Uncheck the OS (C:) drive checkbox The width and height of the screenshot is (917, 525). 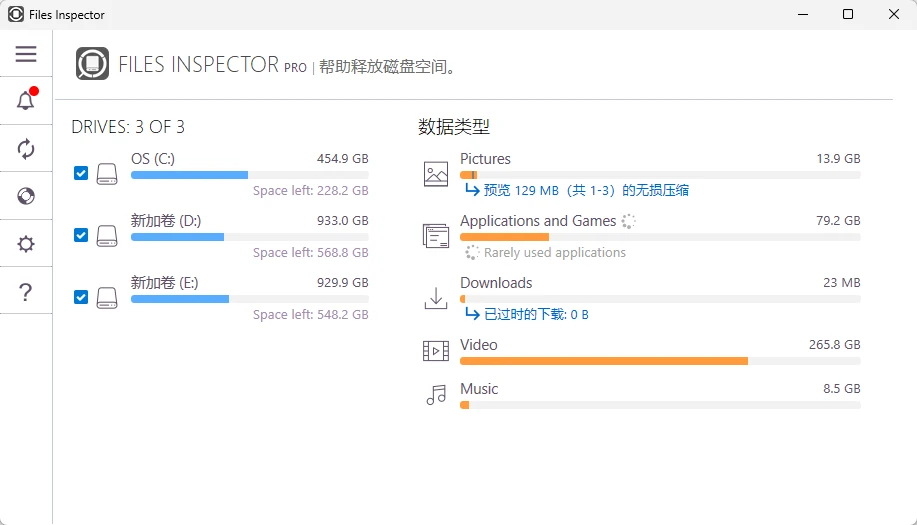(x=81, y=174)
